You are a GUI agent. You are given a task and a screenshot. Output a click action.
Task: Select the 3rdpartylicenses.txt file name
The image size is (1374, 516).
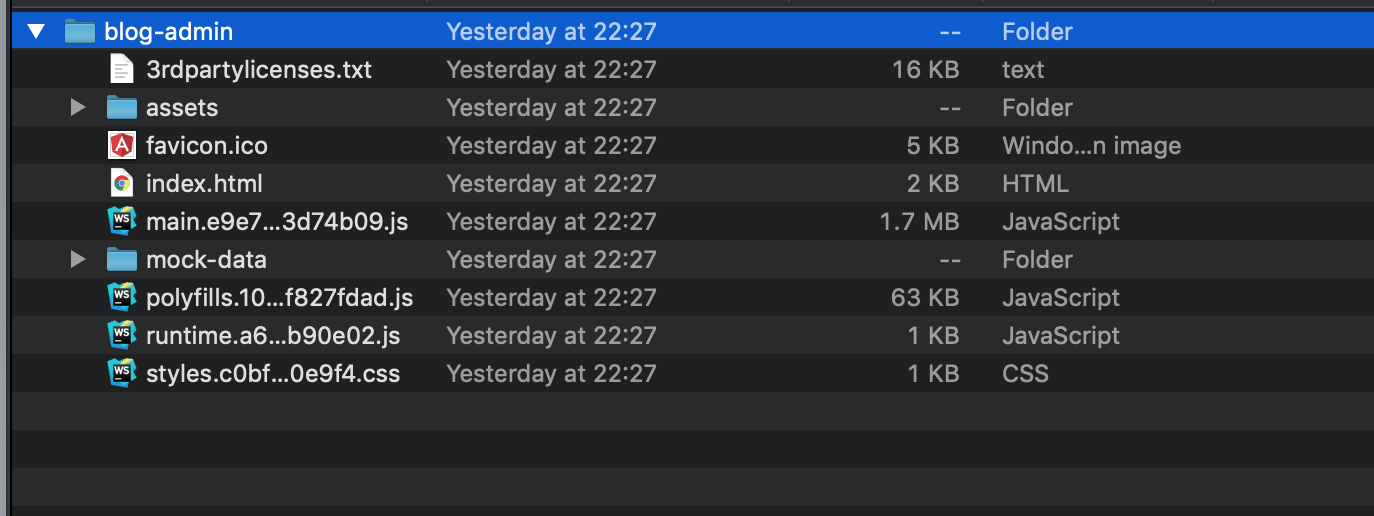point(259,70)
